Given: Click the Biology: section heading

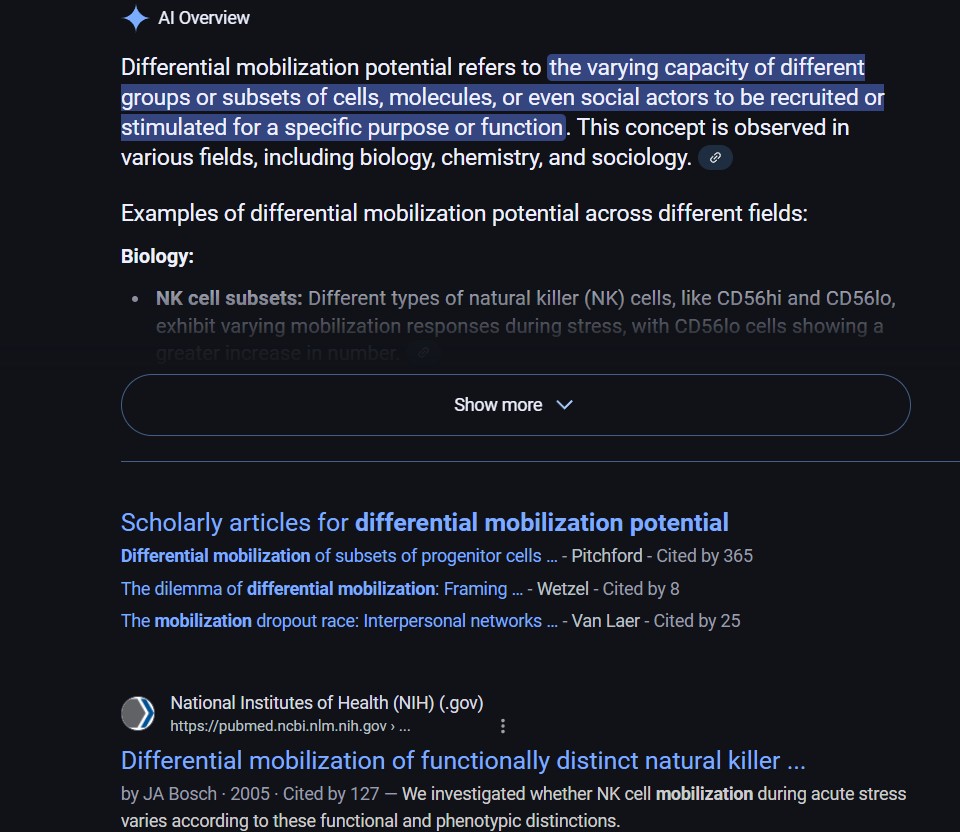Looking at the screenshot, I should coord(157,256).
